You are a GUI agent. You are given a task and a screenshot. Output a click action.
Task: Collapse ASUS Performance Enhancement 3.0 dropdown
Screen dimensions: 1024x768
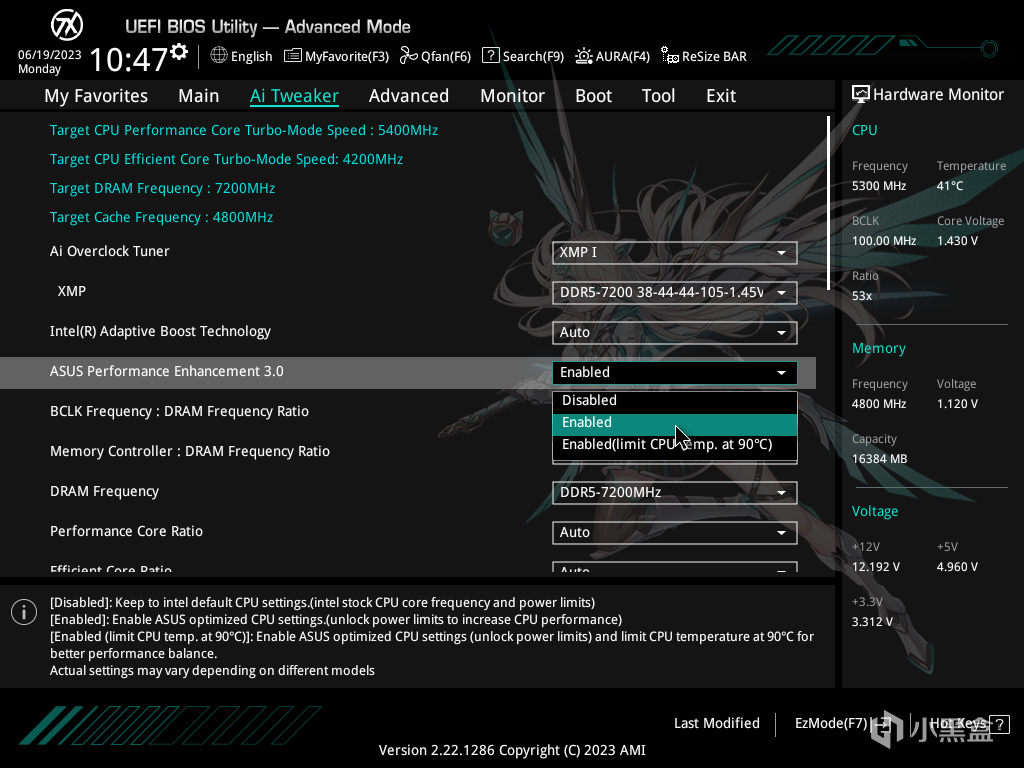pyautogui.click(x=675, y=372)
